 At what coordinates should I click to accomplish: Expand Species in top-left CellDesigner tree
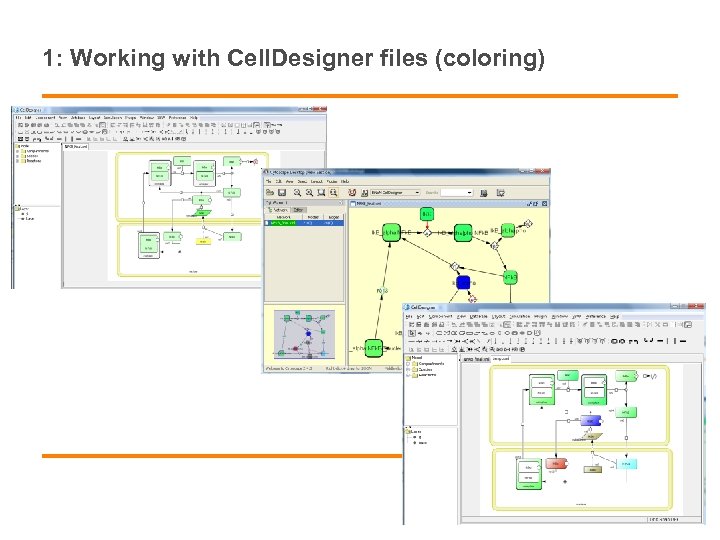17,156
